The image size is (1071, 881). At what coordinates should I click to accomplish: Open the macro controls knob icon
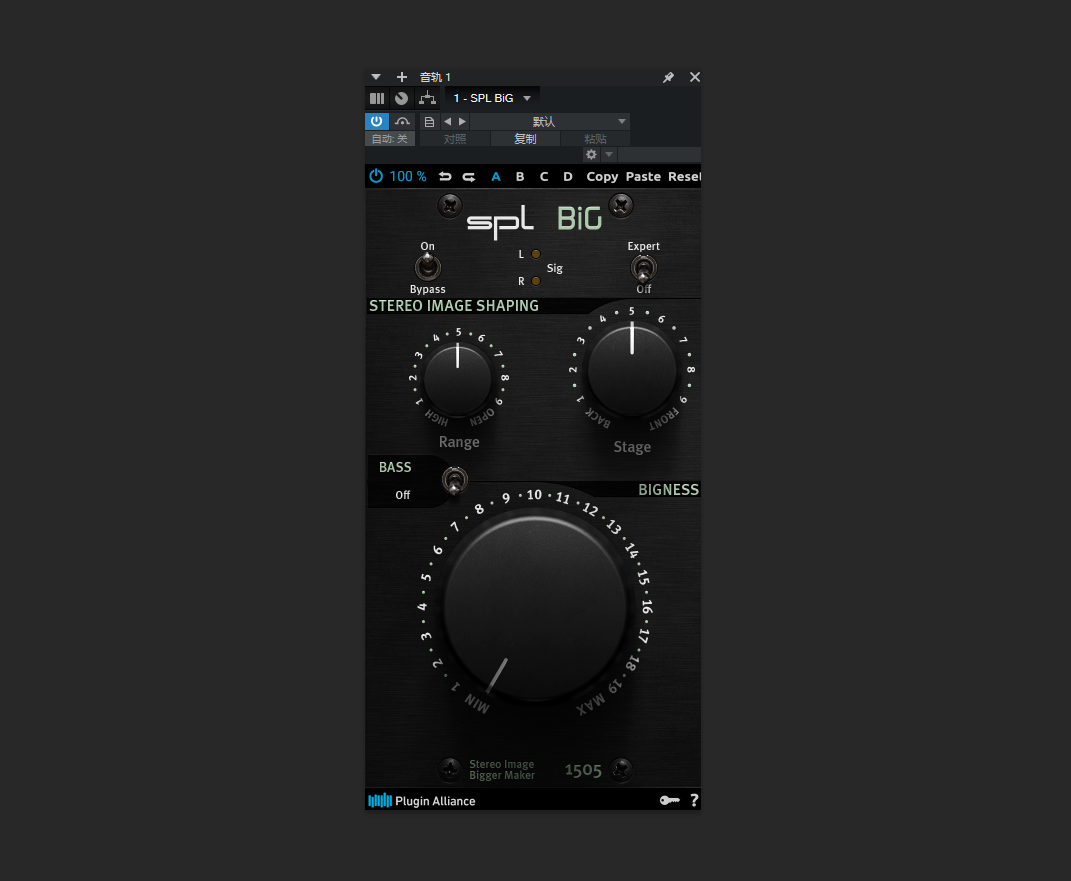pos(402,98)
